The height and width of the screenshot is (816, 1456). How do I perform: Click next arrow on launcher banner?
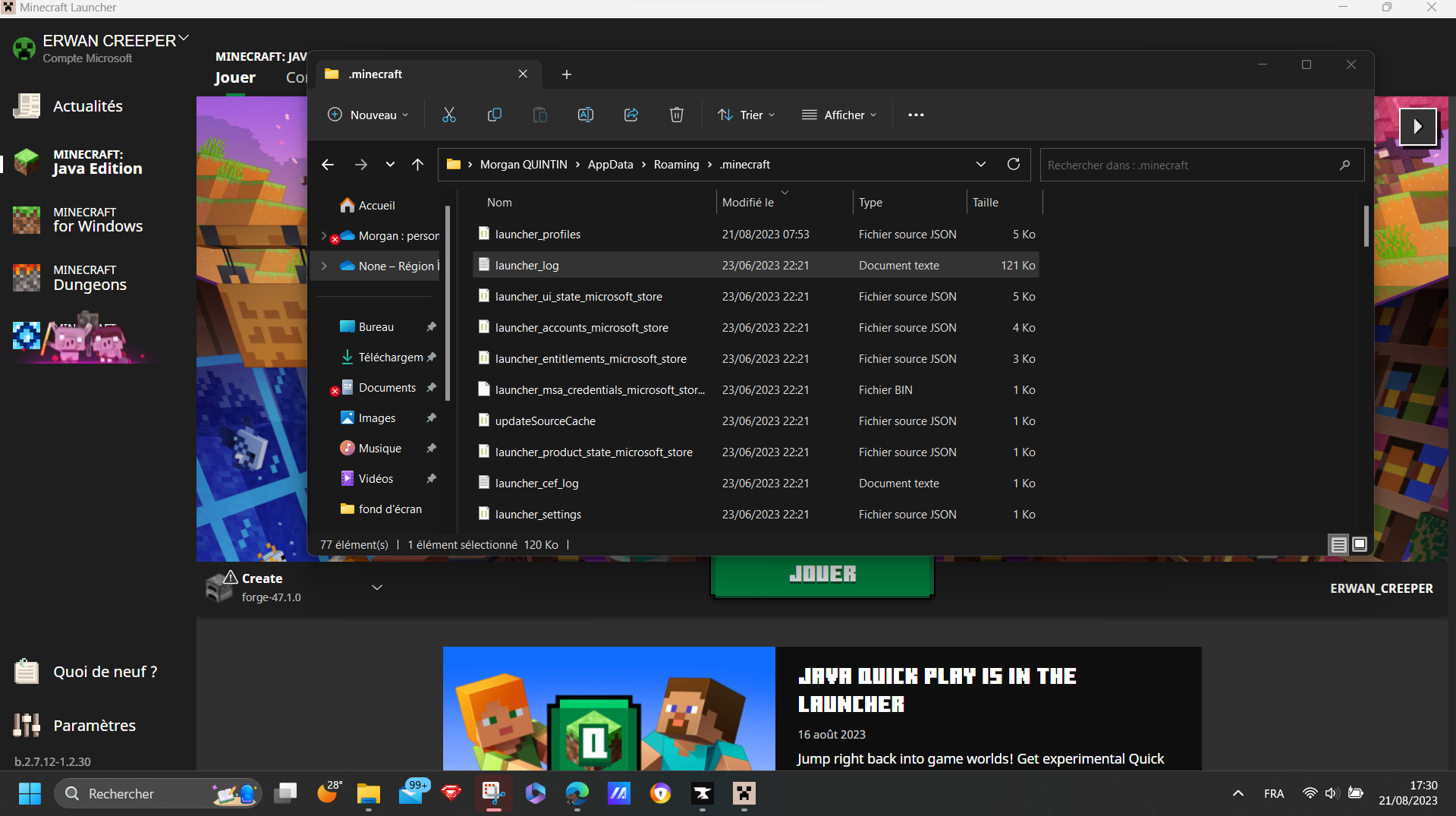coord(1417,127)
